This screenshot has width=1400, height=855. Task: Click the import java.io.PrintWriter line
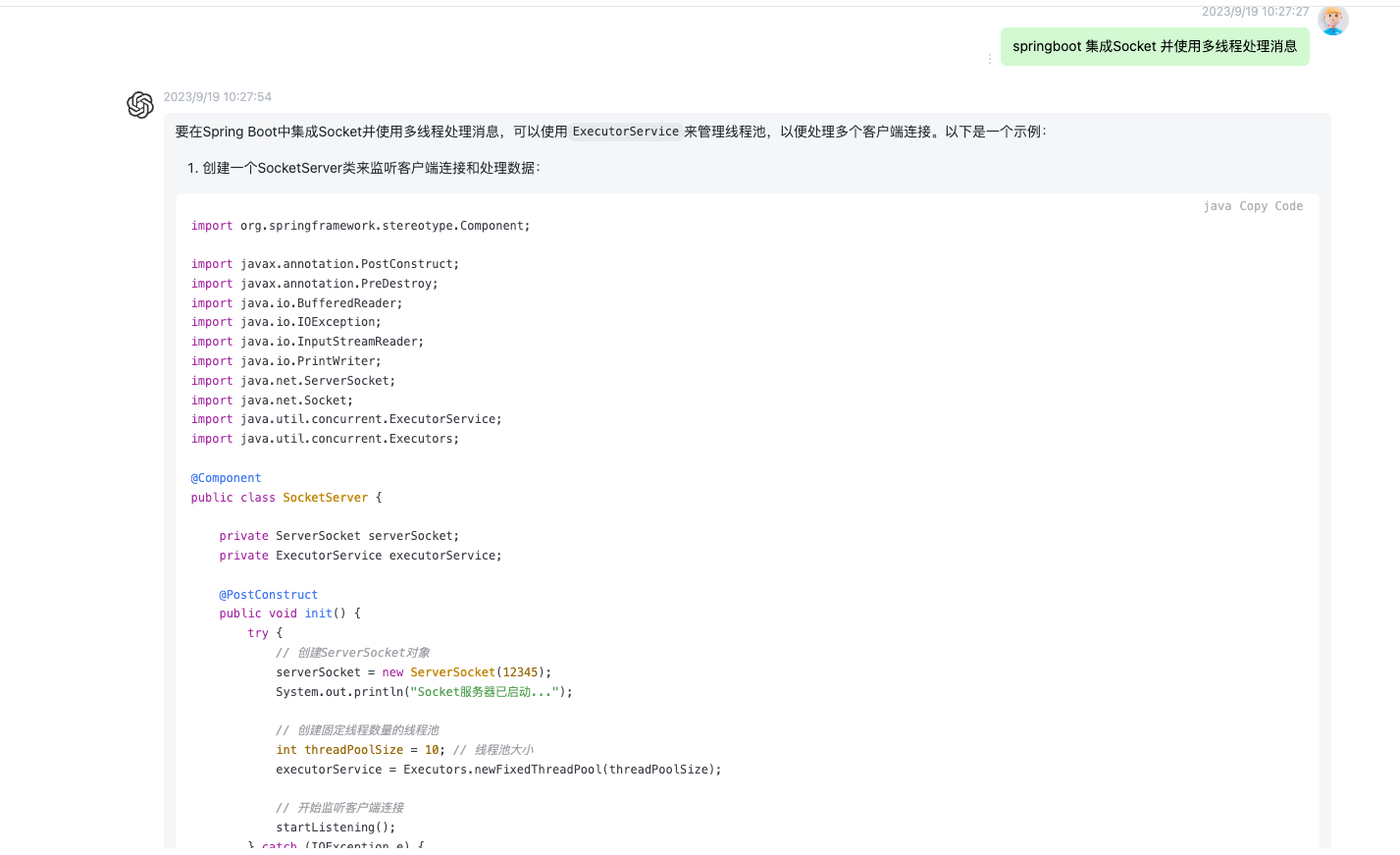coord(286,361)
